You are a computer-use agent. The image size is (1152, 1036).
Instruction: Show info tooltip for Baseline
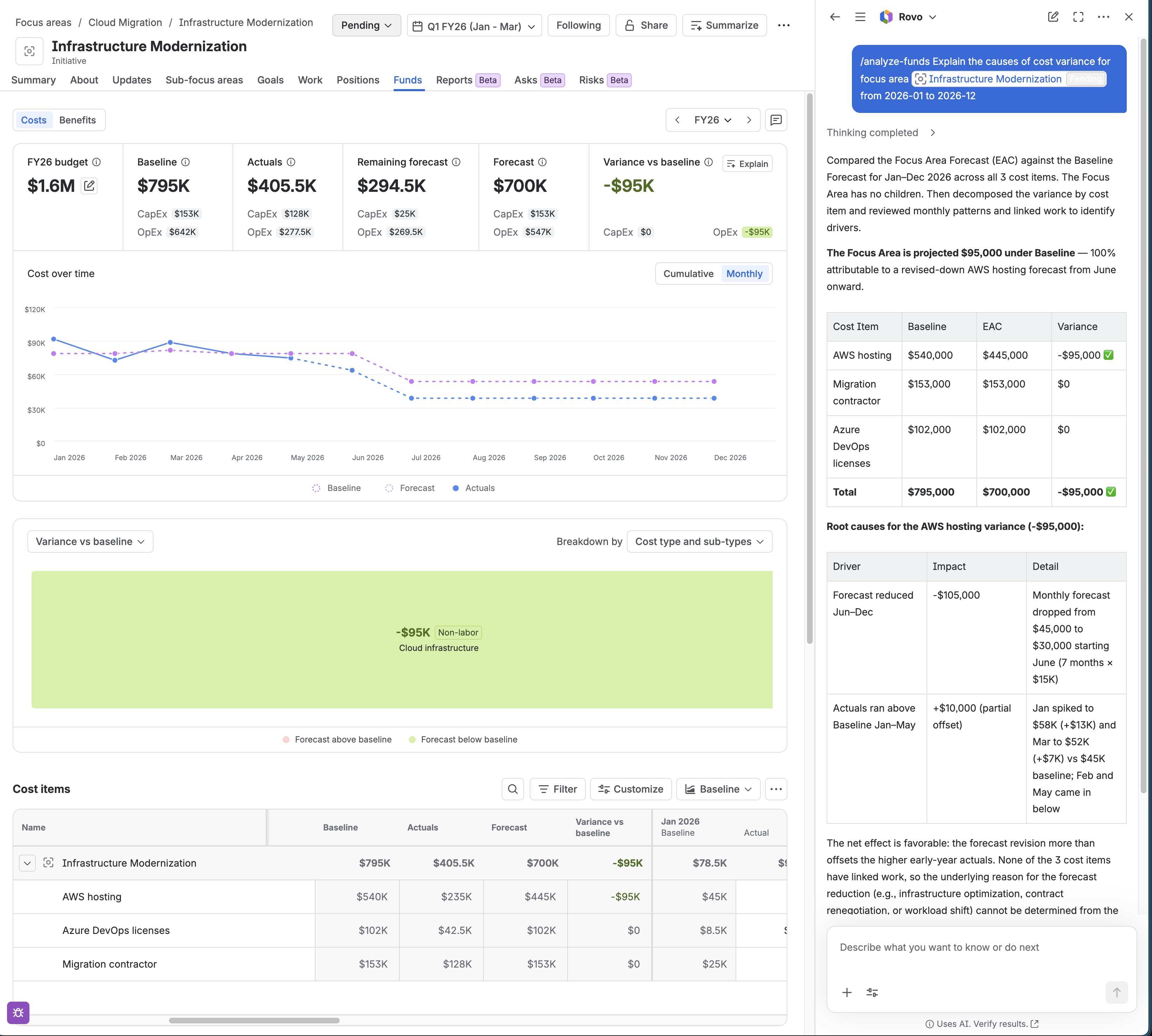pos(185,162)
